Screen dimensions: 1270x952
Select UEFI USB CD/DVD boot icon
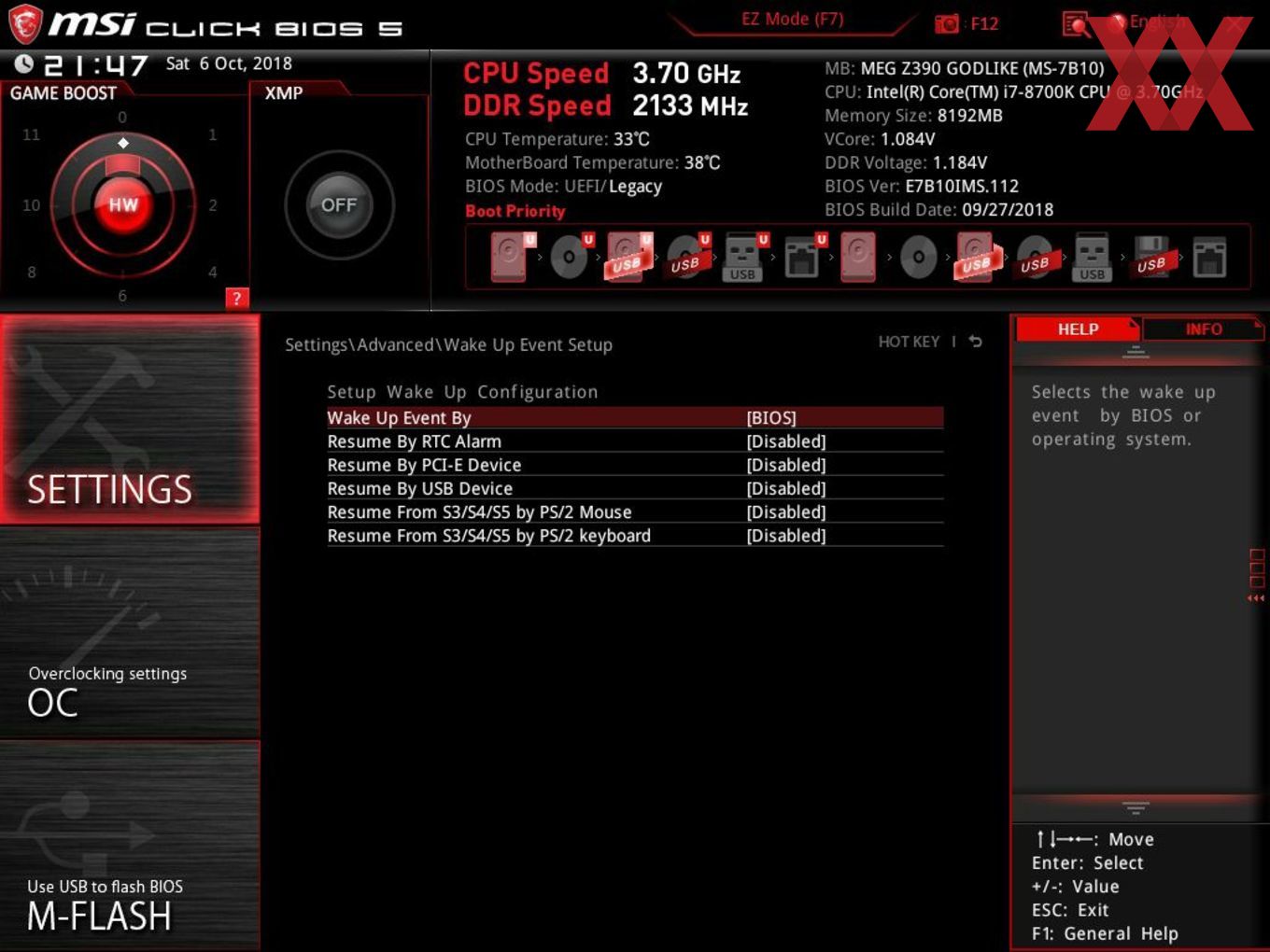tap(687, 257)
